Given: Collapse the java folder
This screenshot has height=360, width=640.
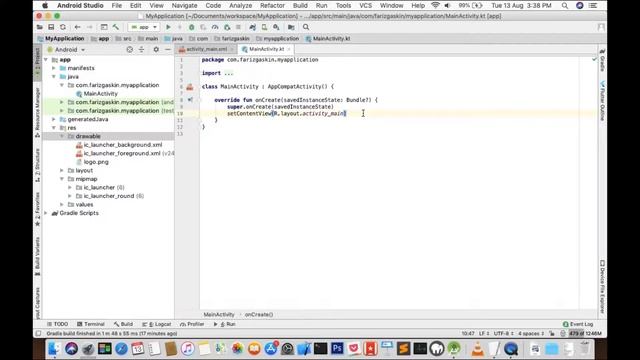Looking at the screenshot, I should 54,77.
